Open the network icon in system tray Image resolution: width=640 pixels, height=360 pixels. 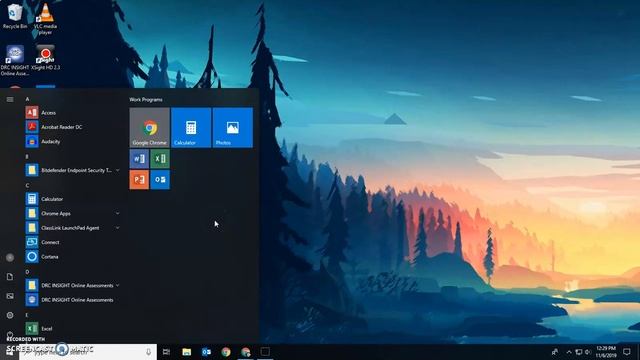tap(578, 352)
